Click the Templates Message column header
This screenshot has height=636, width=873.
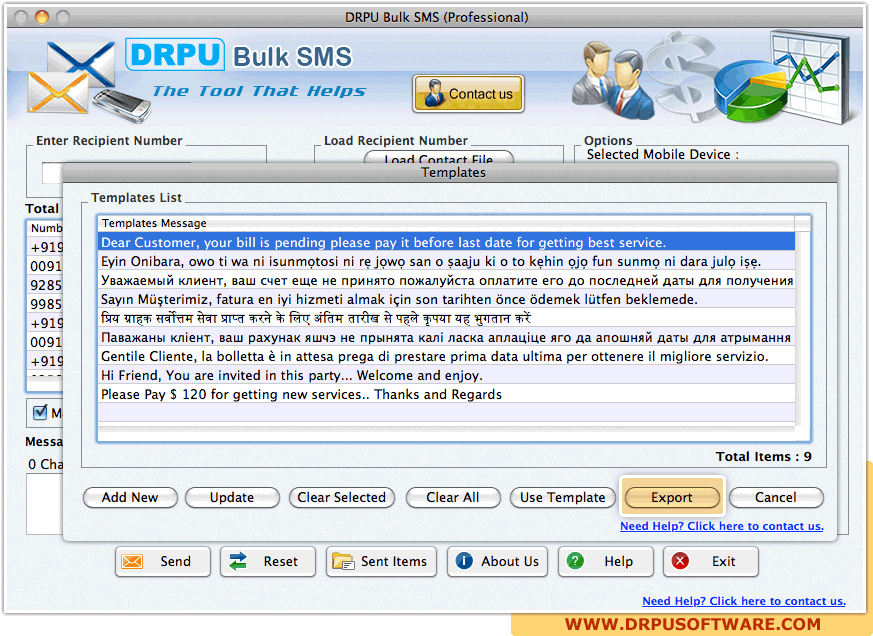[x=447, y=223]
